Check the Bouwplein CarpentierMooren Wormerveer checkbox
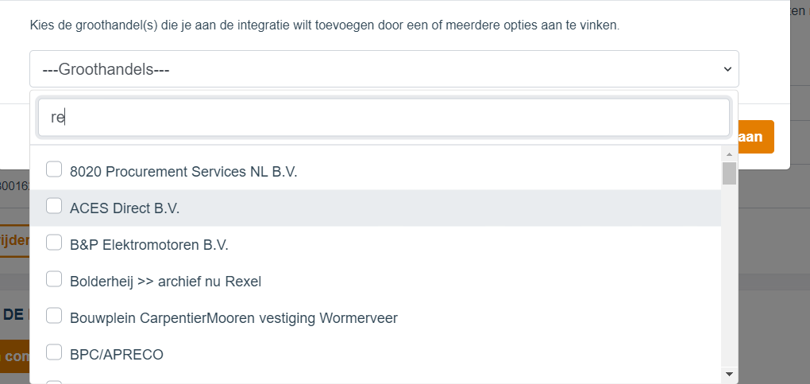 pos(54,316)
